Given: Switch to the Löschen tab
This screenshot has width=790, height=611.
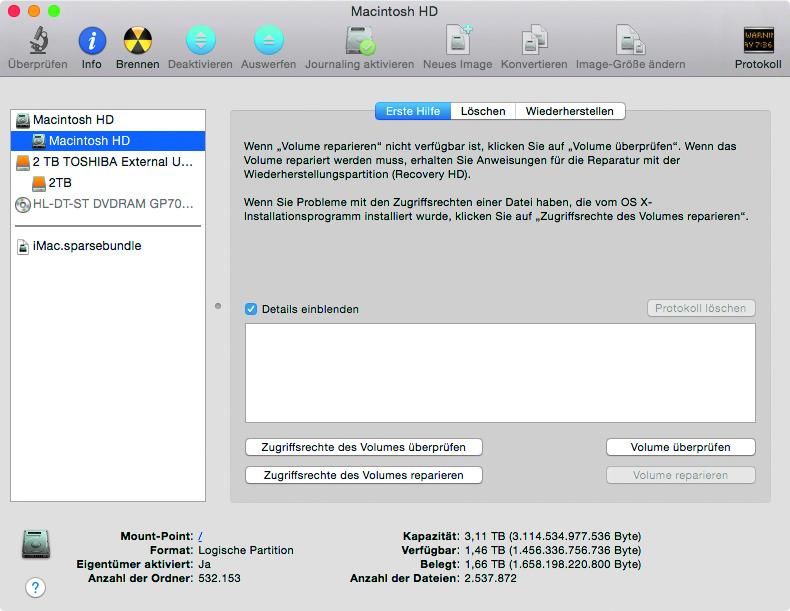Looking at the screenshot, I should coord(483,111).
